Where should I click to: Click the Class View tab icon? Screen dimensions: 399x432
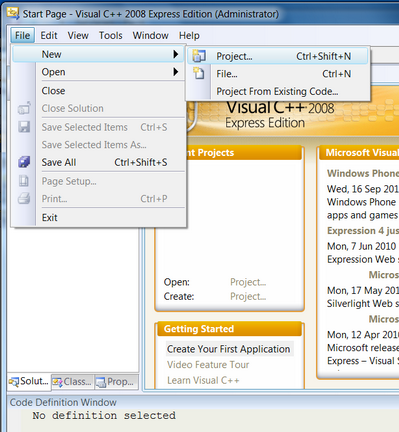tap(57, 382)
